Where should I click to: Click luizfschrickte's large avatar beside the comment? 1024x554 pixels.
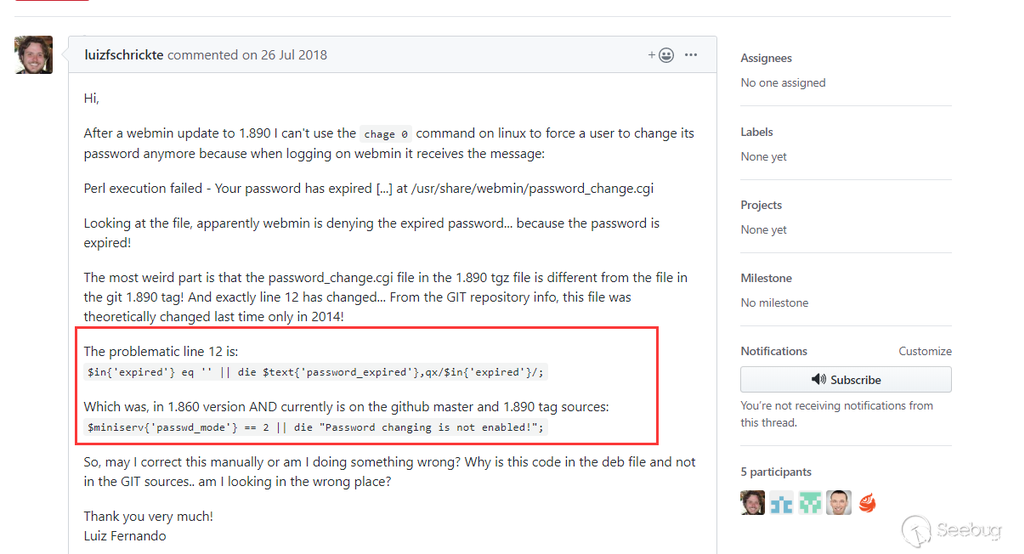click(x=33, y=55)
